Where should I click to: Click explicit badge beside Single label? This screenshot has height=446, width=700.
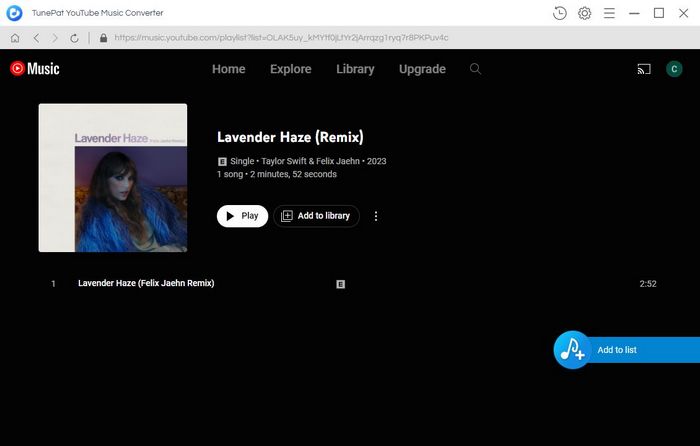click(x=222, y=162)
